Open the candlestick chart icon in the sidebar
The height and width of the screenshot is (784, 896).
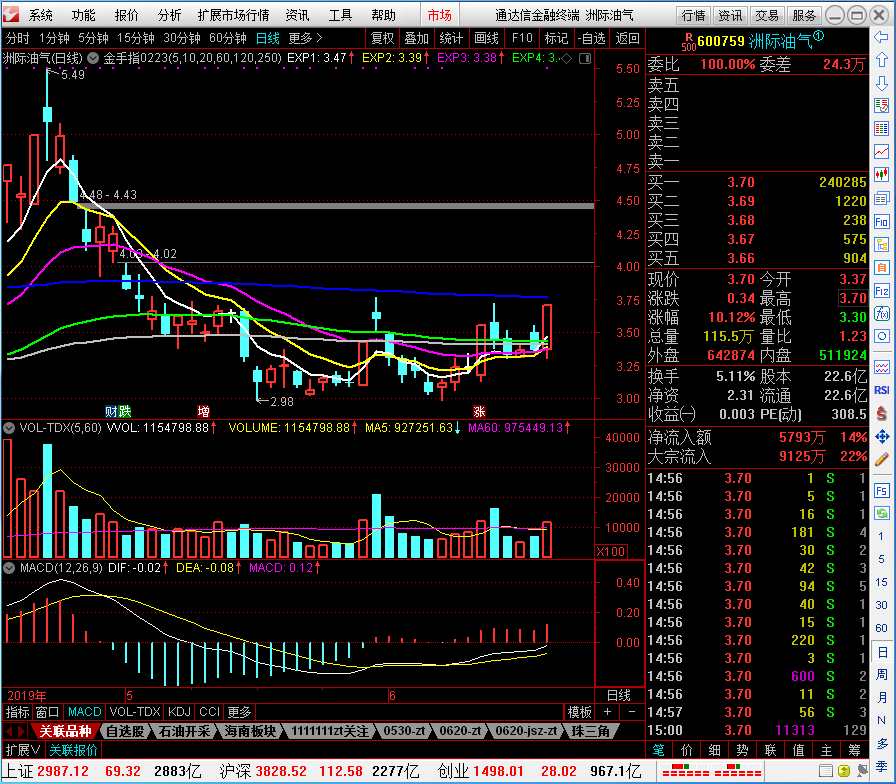(881, 174)
